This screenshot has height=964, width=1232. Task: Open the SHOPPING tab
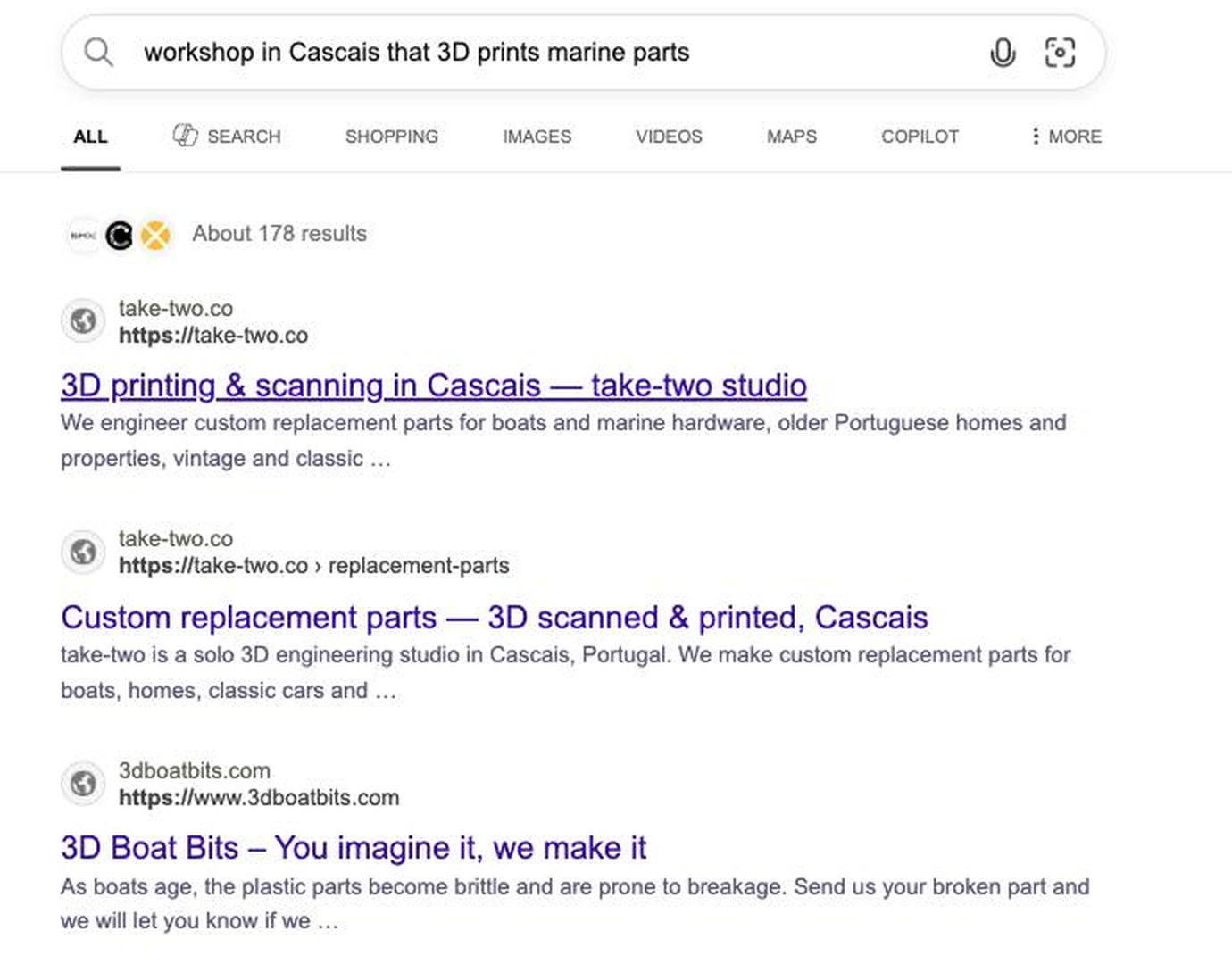click(392, 137)
